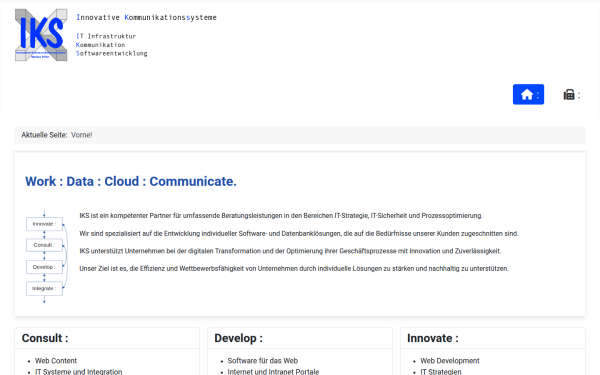Click the 'Innovate :' card heading
Image resolution: width=600 pixels, height=375 pixels.
pyautogui.click(x=432, y=338)
